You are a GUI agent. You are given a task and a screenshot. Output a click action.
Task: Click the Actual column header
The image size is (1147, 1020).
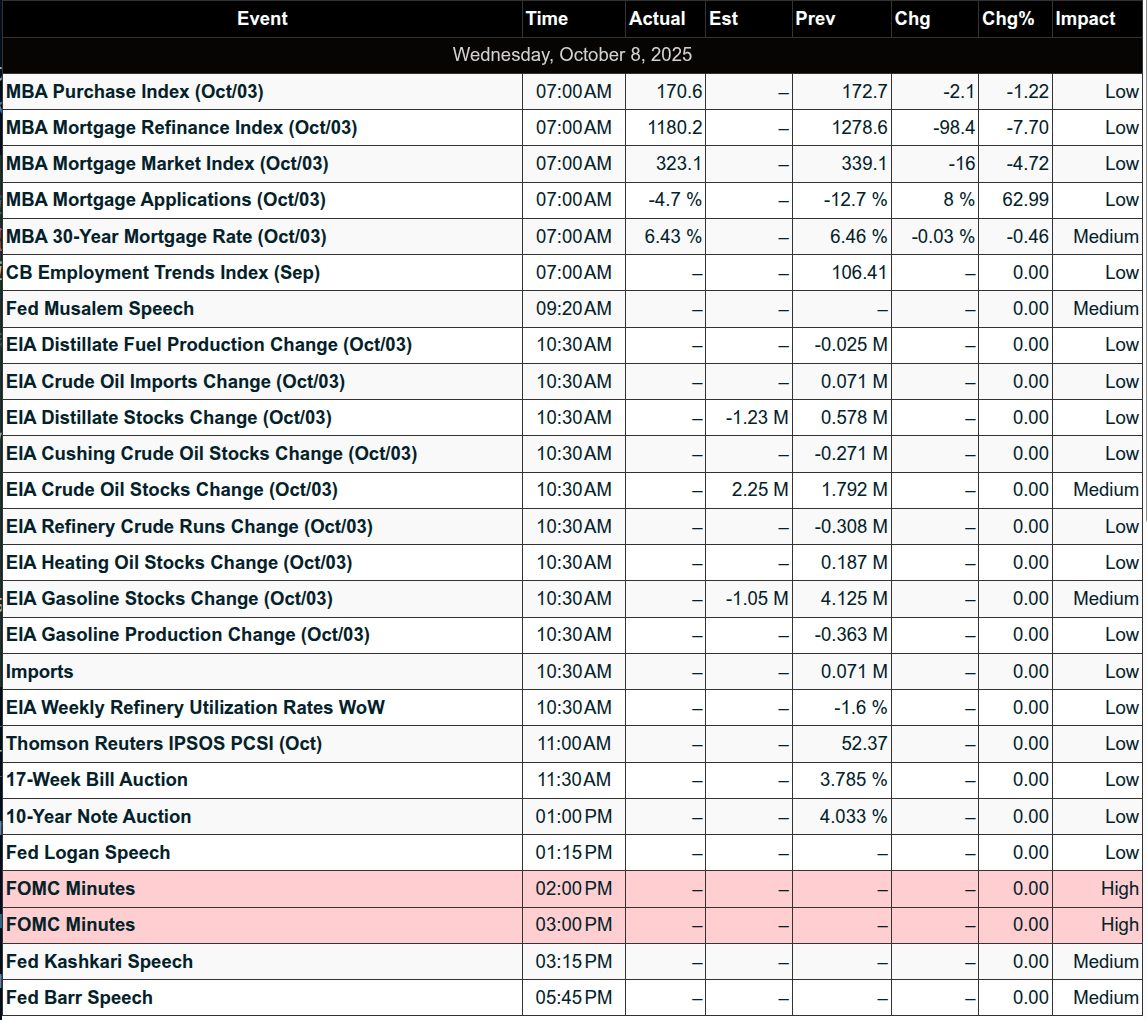[657, 19]
